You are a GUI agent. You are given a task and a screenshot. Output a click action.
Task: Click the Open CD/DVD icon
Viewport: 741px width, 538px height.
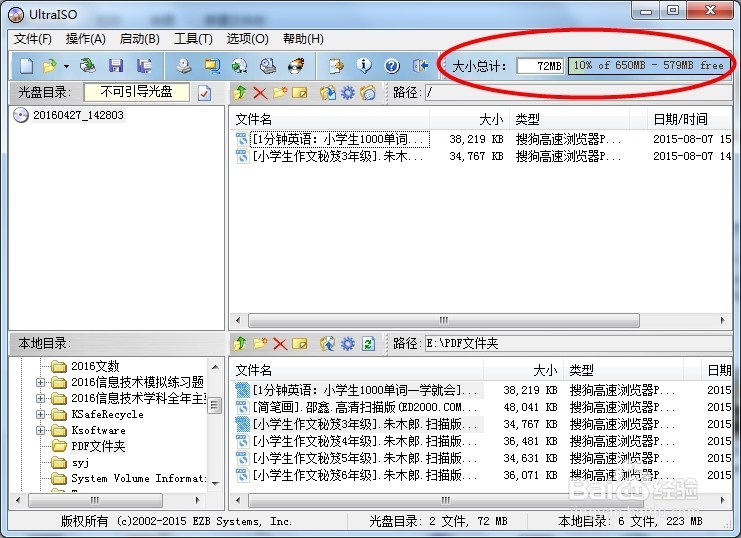pyautogui.click(x=87, y=66)
